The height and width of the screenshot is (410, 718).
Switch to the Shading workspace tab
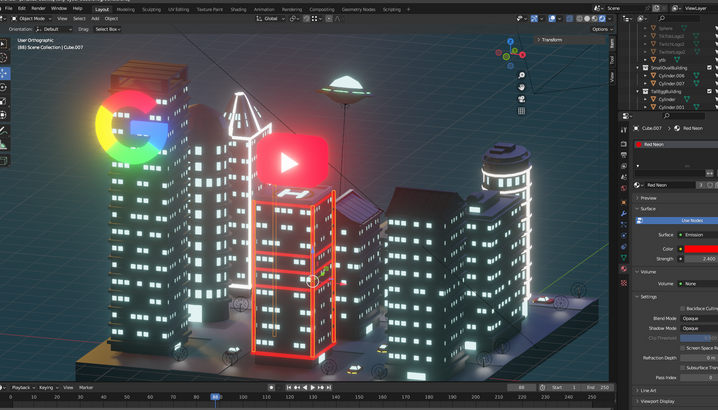pyautogui.click(x=238, y=9)
